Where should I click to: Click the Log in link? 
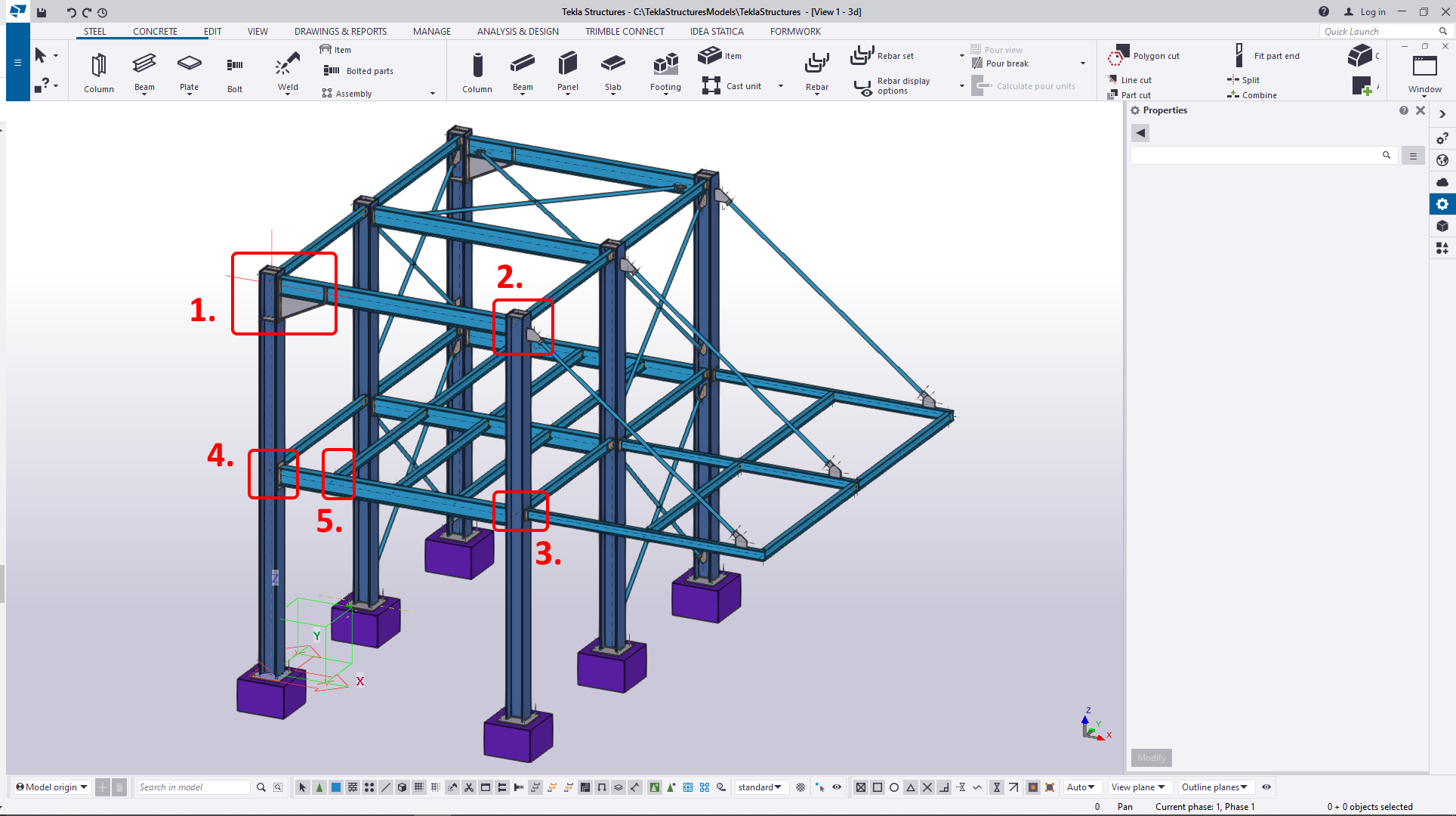click(1372, 12)
